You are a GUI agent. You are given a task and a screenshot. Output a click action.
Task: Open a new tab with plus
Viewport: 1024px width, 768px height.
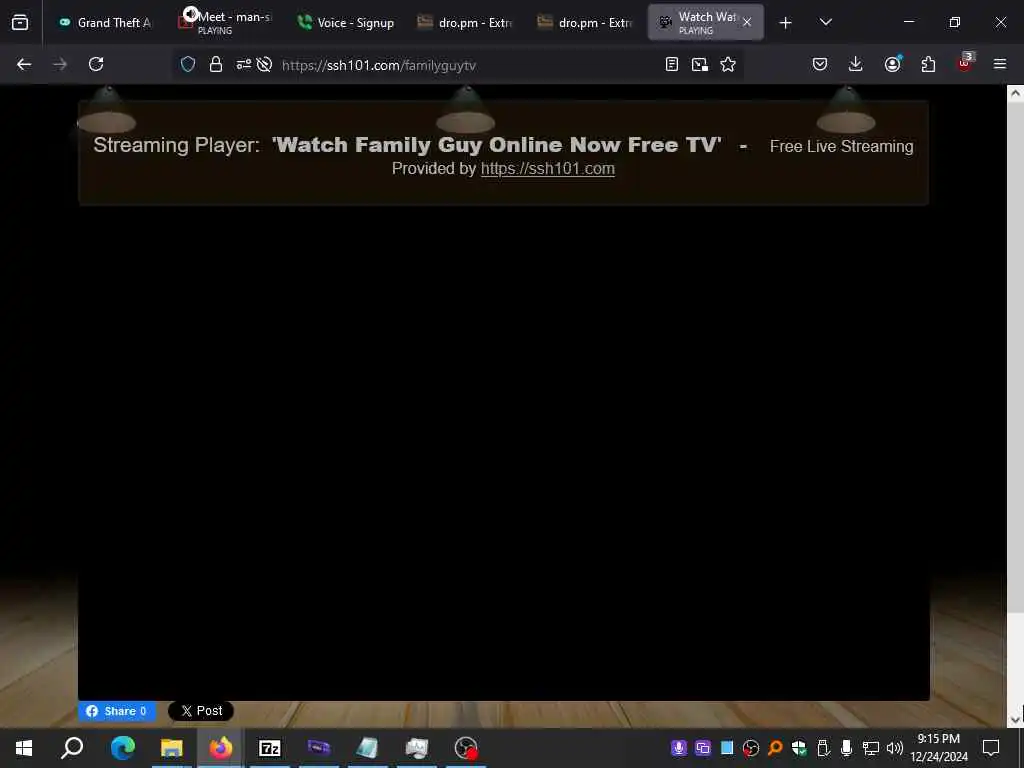(786, 23)
